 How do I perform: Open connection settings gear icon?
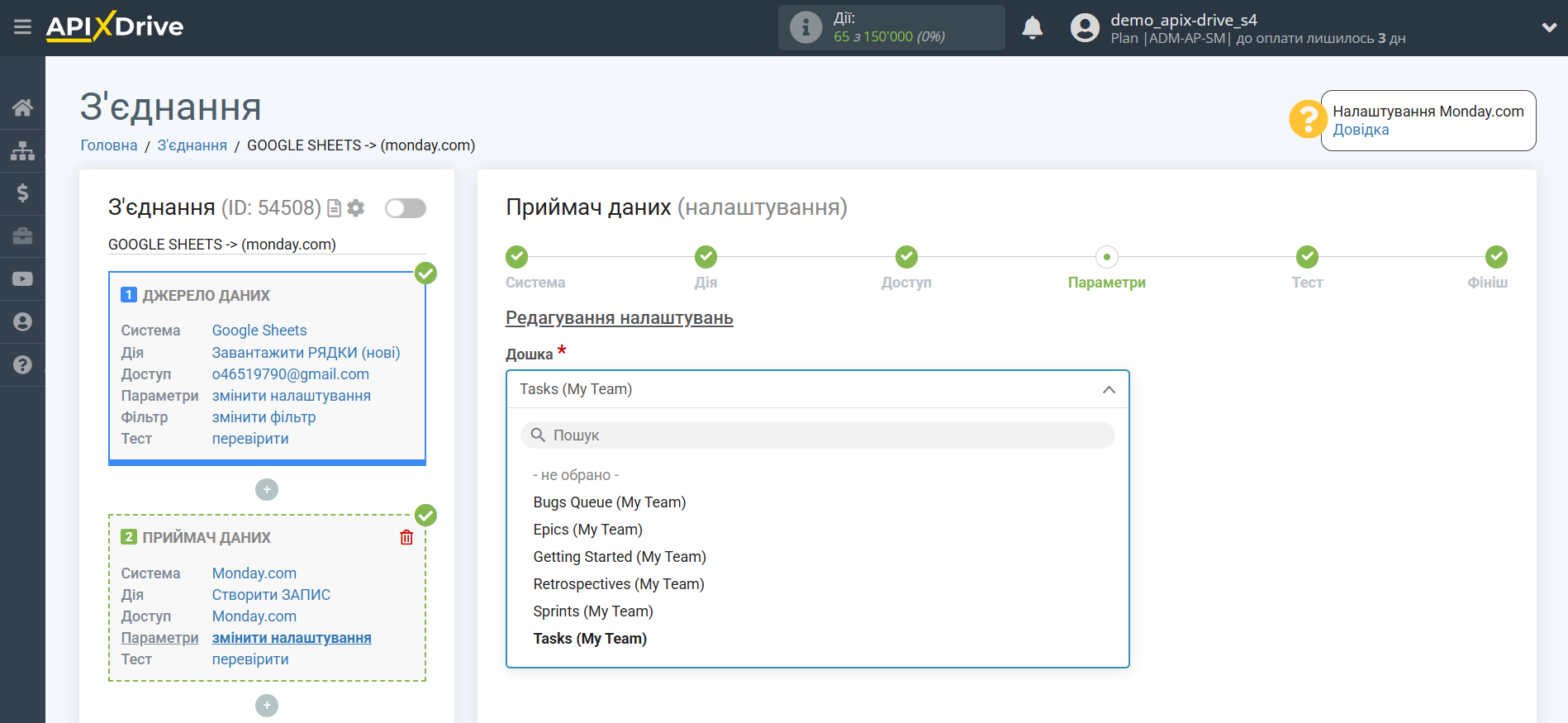[356, 208]
